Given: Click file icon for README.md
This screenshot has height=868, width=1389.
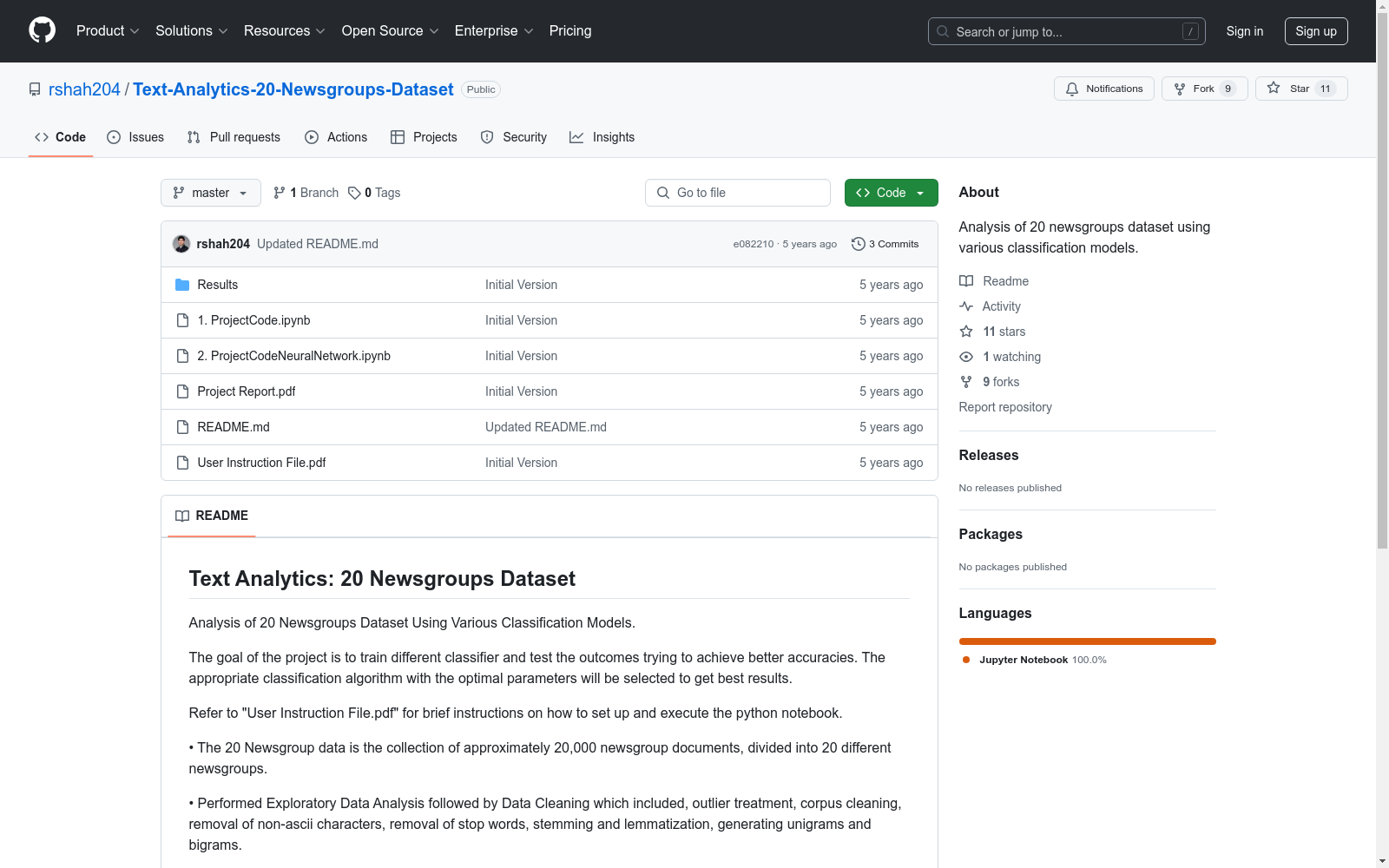Looking at the screenshot, I should (182, 427).
